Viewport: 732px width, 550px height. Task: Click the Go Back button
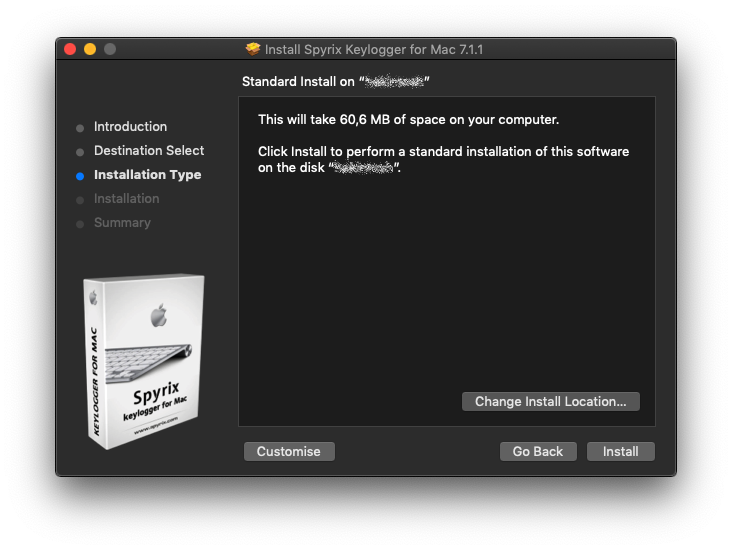pyautogui.click(x=538, y=451)
